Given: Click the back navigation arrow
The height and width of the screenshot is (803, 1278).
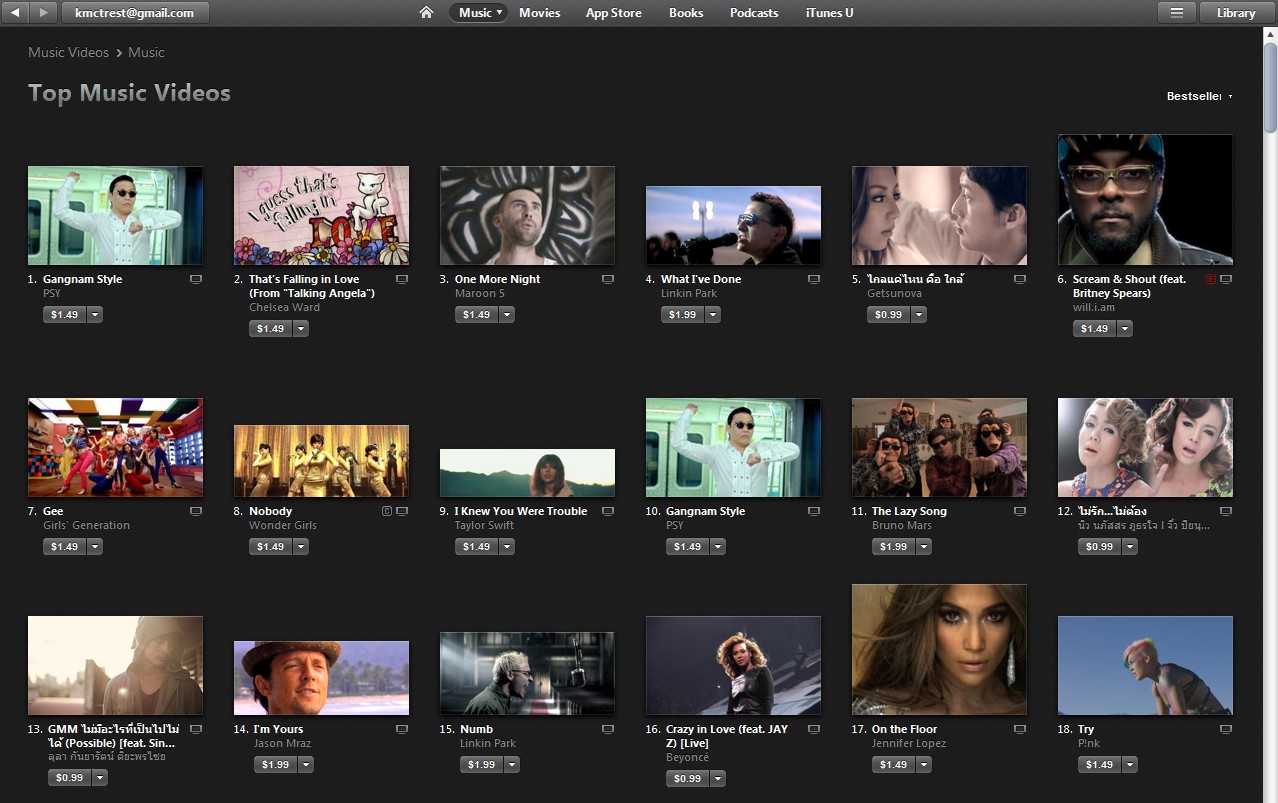Looking at the screenshot, I should (16, 13).
